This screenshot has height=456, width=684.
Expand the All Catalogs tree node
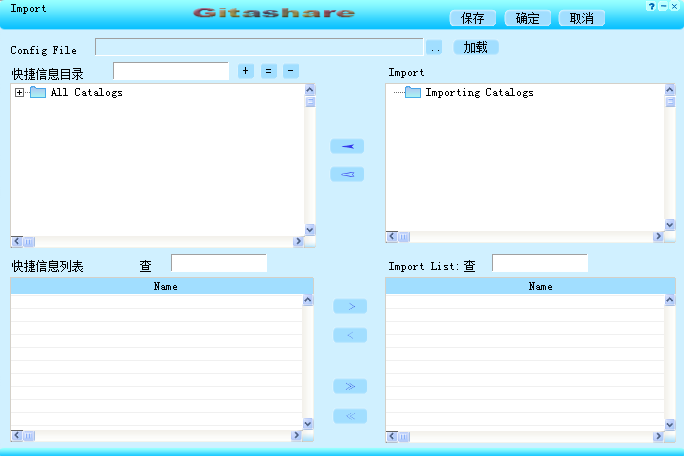pos(19,93)
